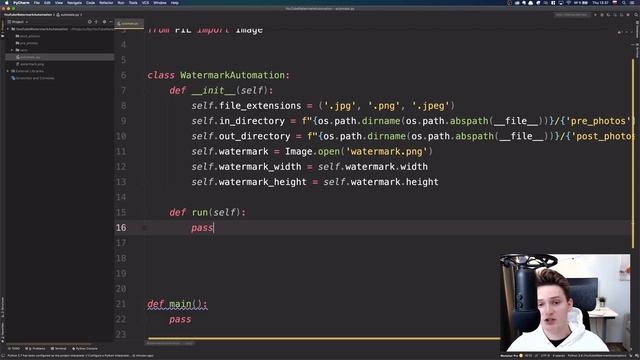This screenshot has width=640, height=360.
Task: Open the Python Console tool window
Action: tap(85, 349)
